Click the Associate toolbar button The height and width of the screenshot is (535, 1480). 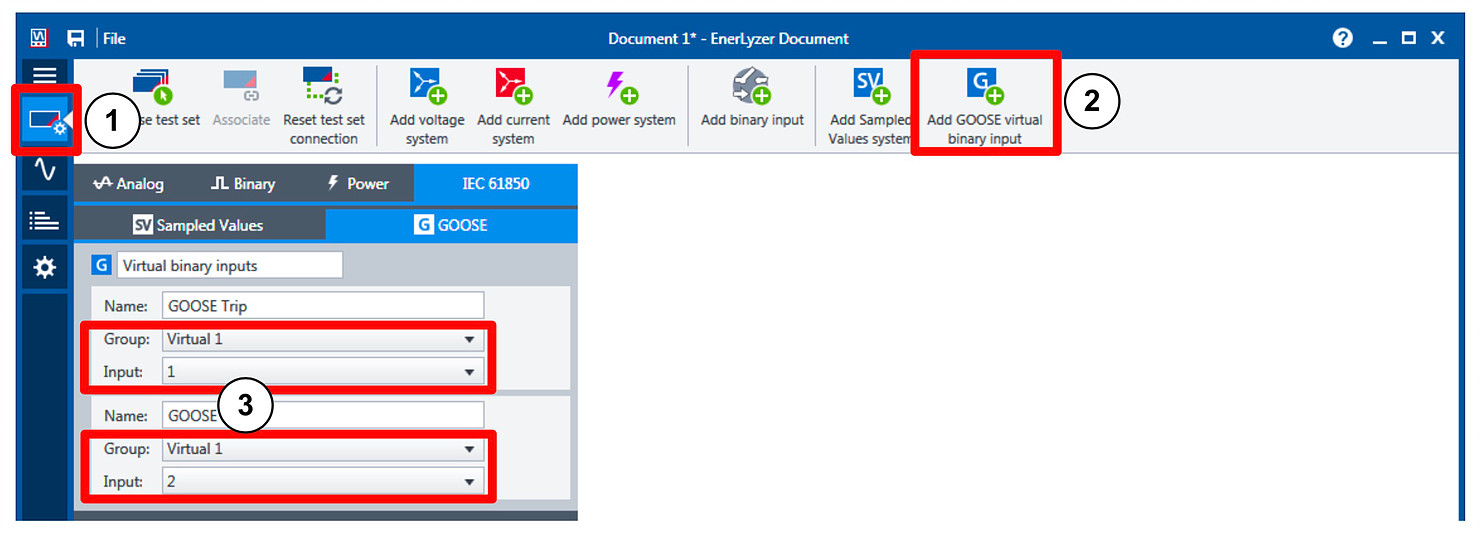pyautogui.click(x=241, y=98)
